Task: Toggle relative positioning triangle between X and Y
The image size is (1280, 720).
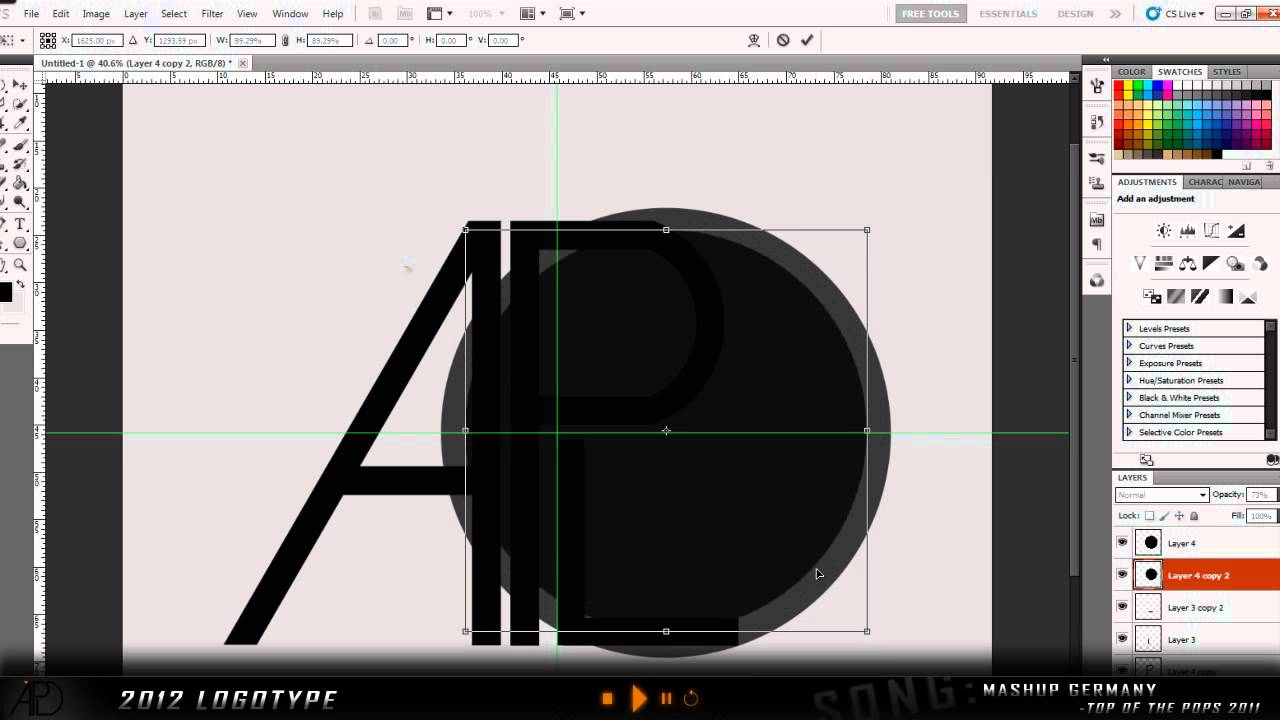Action: [x=134, y=40]
